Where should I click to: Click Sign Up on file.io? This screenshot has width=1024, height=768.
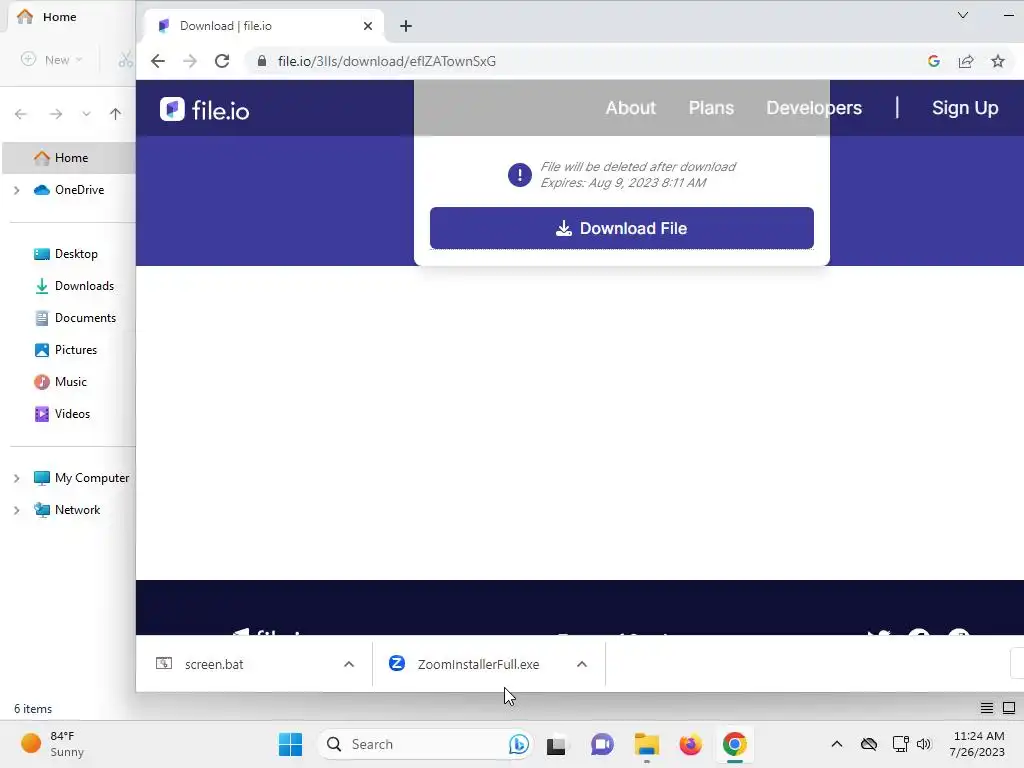(965, 108)
